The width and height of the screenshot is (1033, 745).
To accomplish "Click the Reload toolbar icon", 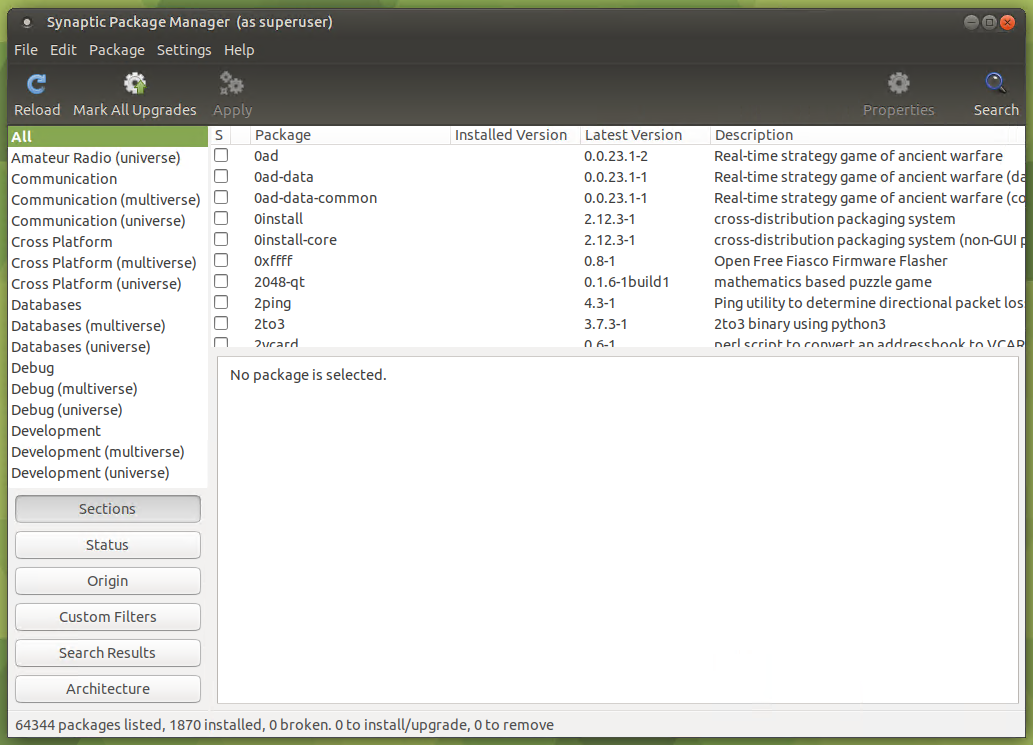I will [36, 84].
